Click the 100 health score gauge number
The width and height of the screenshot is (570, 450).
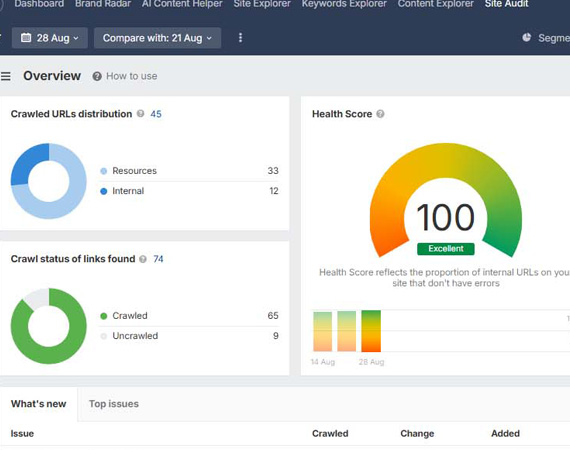[x=445, y=217]
